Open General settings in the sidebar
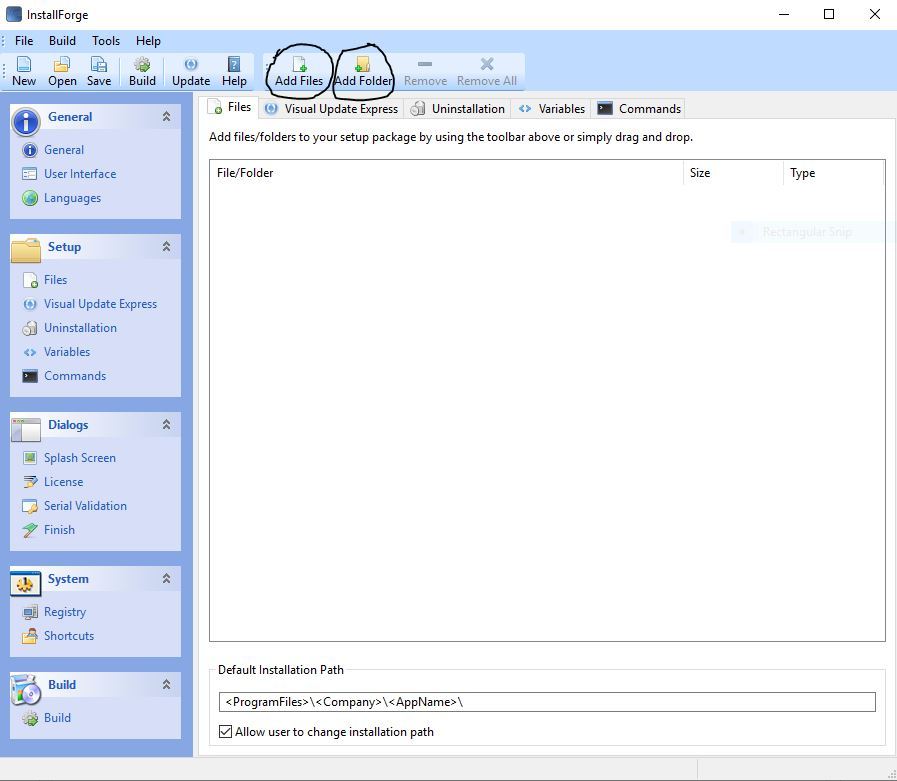Viewport: 897px width, 781px height. click(x=64, y=150)
